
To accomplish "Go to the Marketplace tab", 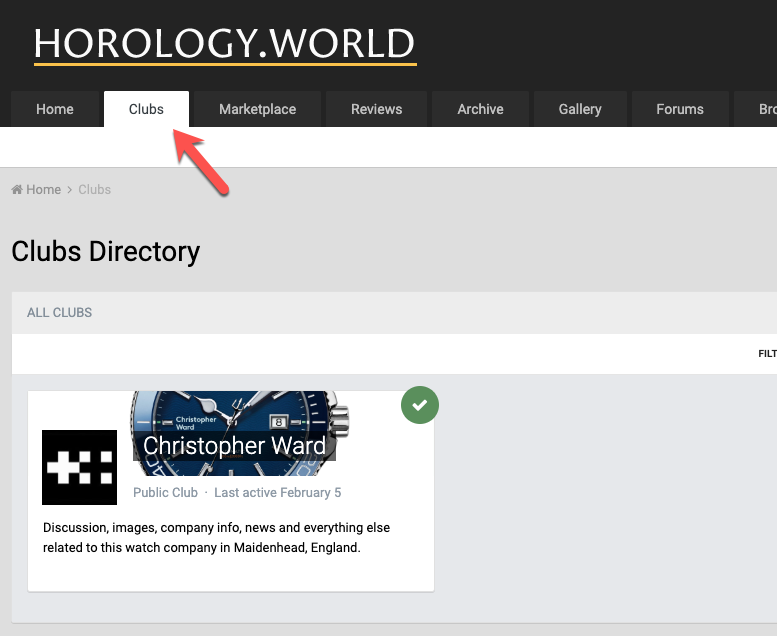I will [258, 109].
